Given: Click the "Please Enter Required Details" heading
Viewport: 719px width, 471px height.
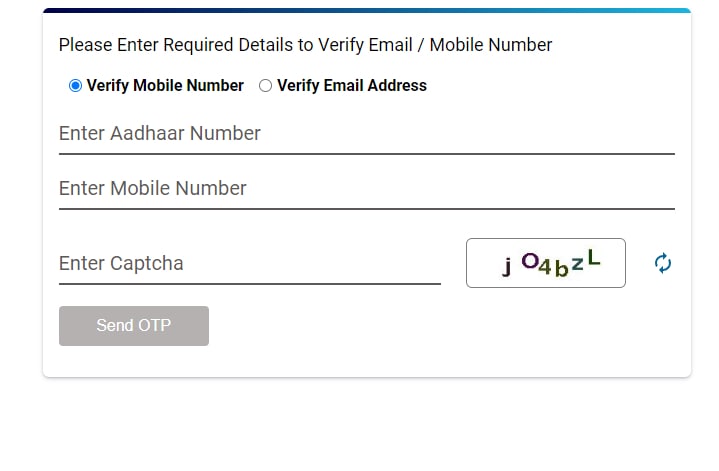Looking at the screenshot, I should 305,45.
